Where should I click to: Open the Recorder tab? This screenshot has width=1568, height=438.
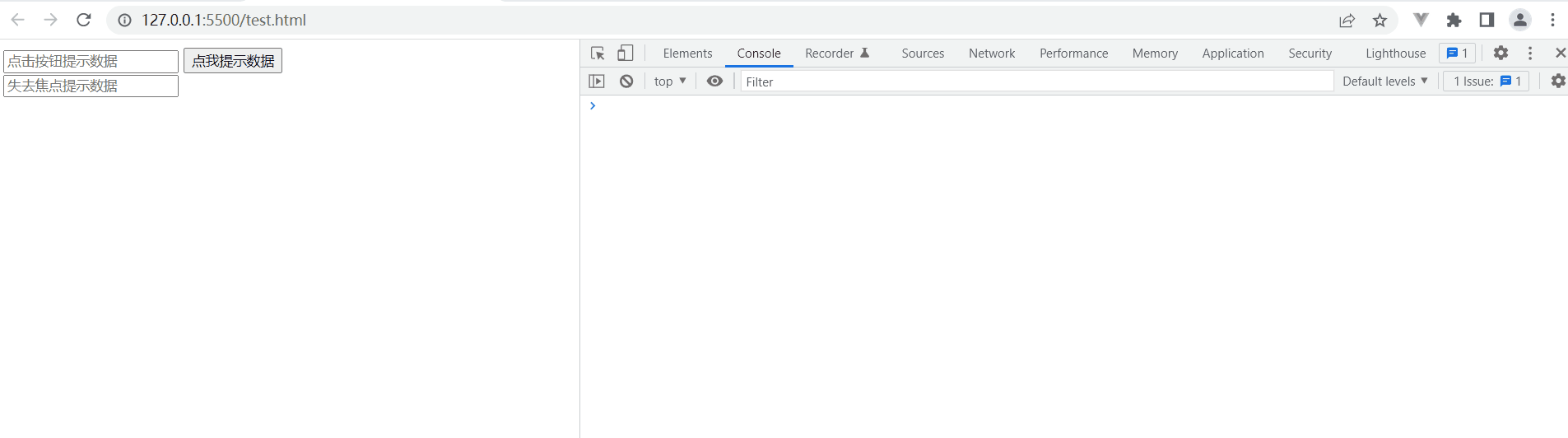(837, 54)
